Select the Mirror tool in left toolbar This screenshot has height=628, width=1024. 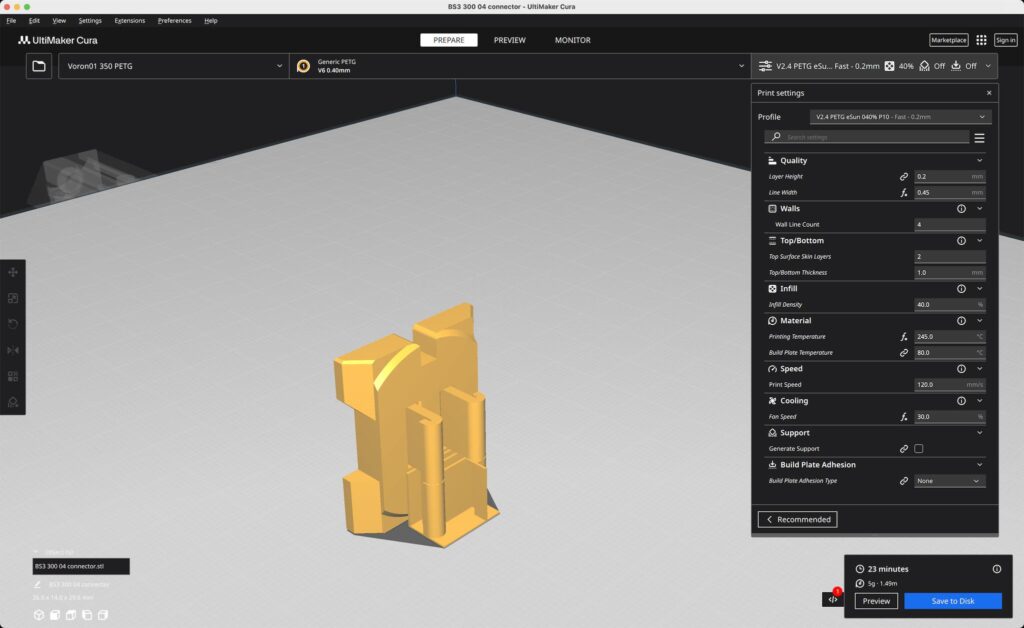13,350
